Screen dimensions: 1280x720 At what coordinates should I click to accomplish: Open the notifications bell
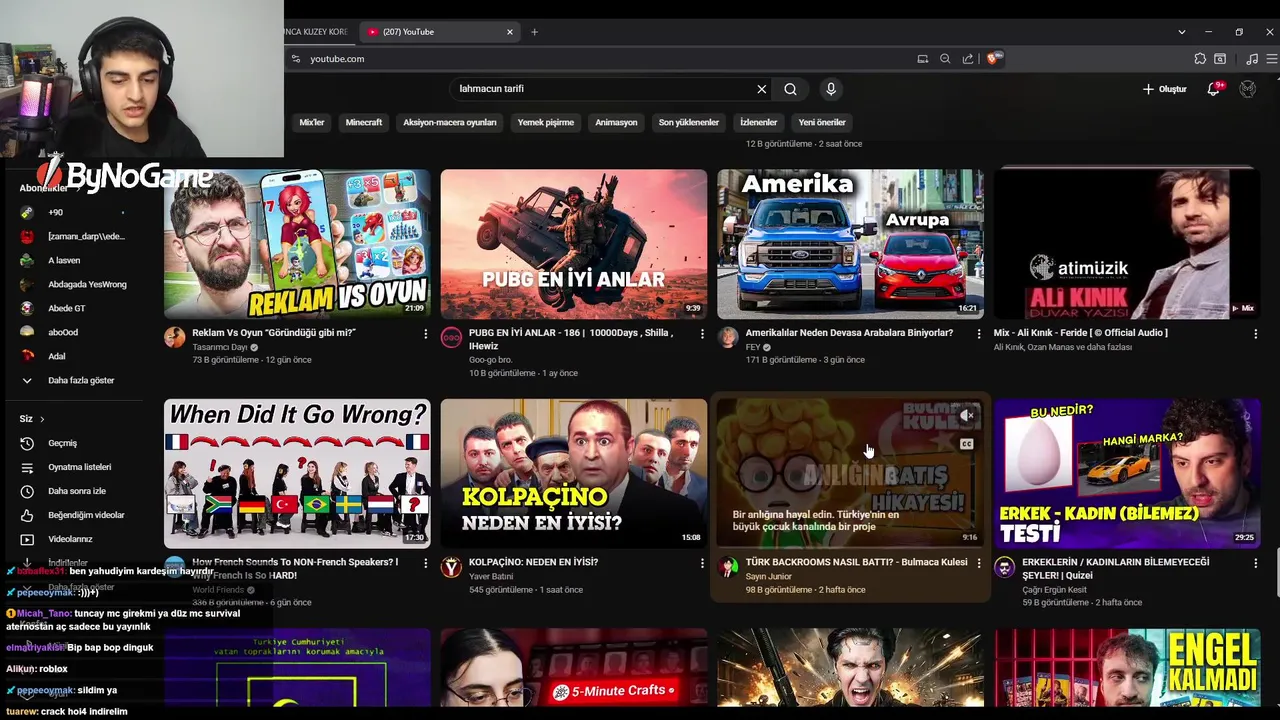click(x=1214, y=89)
